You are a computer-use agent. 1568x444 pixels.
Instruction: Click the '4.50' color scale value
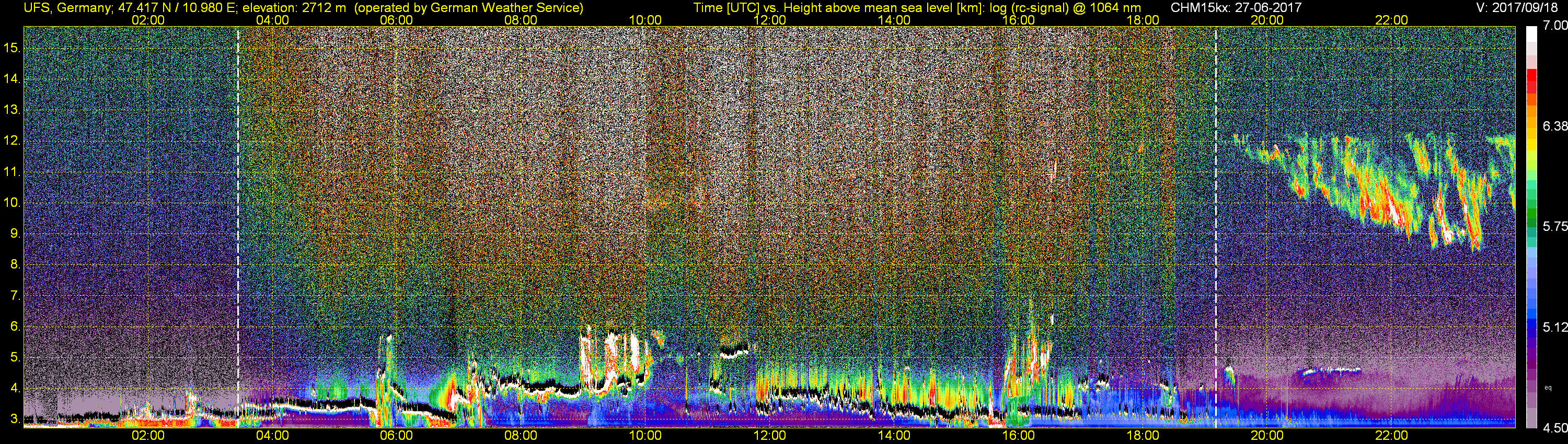coord(1554,428)
